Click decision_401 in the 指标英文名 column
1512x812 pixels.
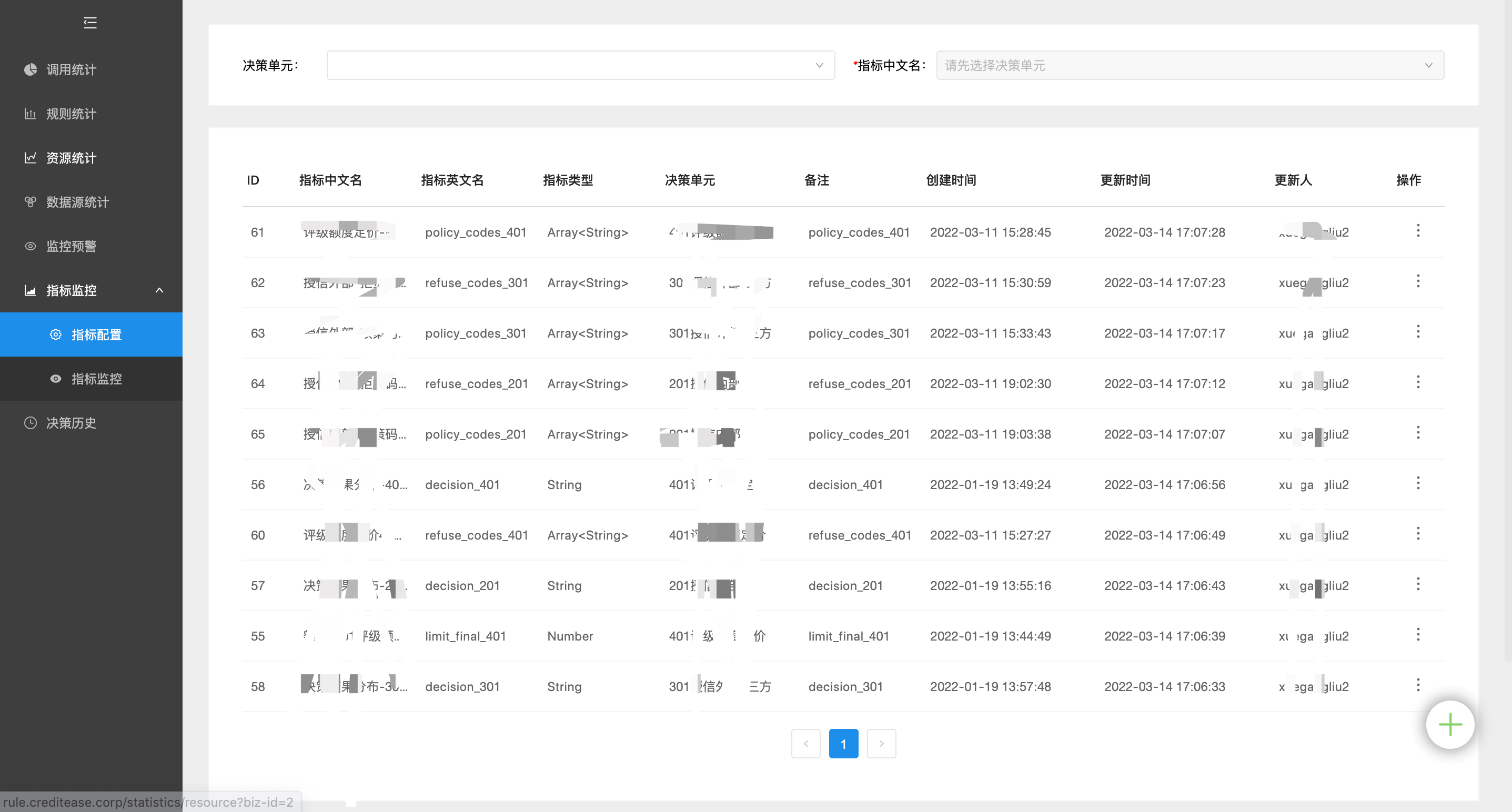coord(462,484)
